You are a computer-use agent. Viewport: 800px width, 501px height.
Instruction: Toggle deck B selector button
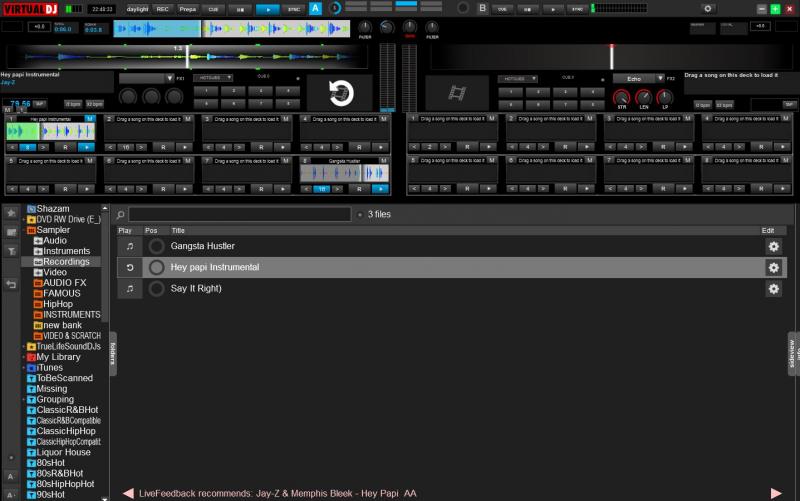(x=482, y=8)
